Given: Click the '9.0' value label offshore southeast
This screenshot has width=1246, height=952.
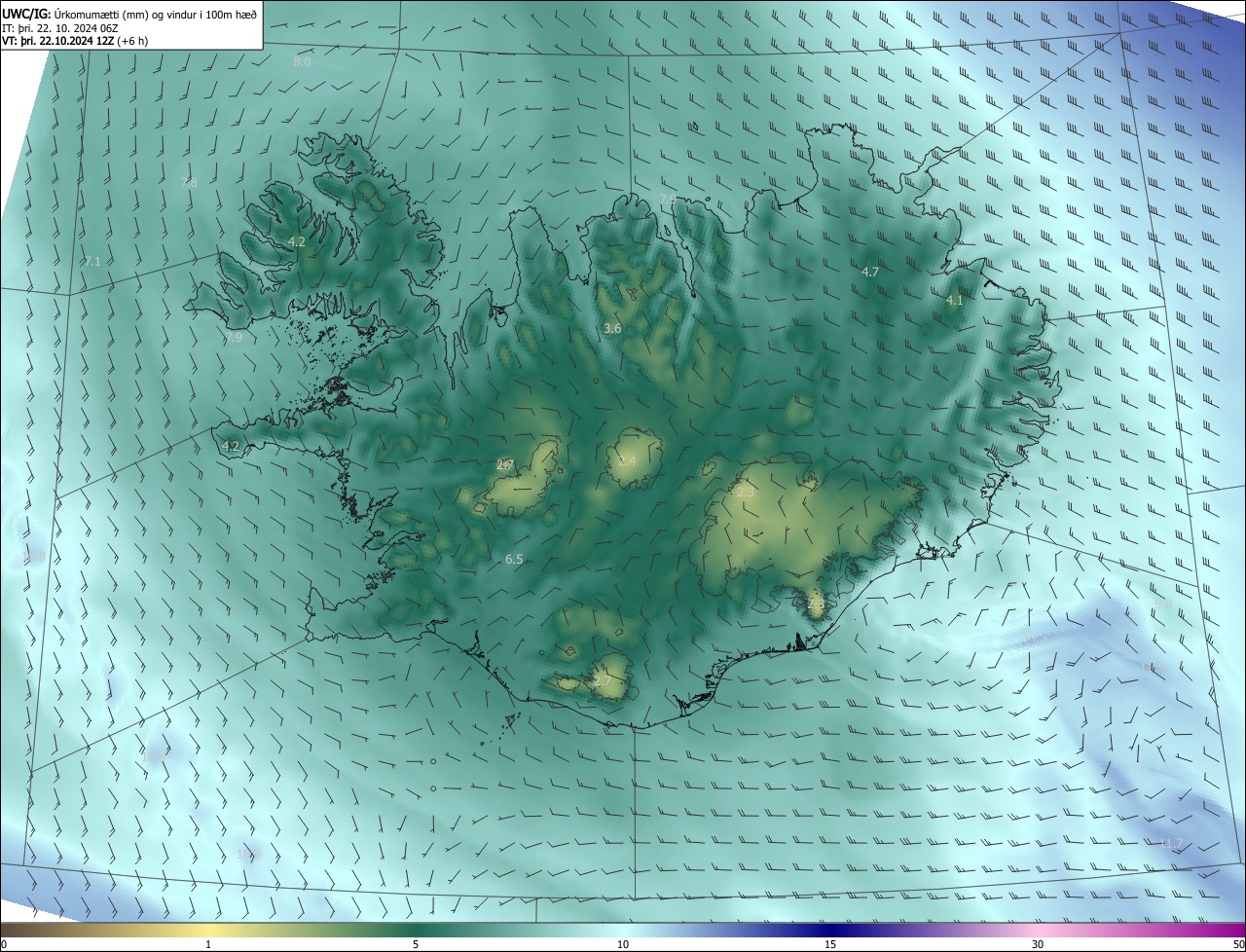Looking at the screenshot, I should point(1163,604).
